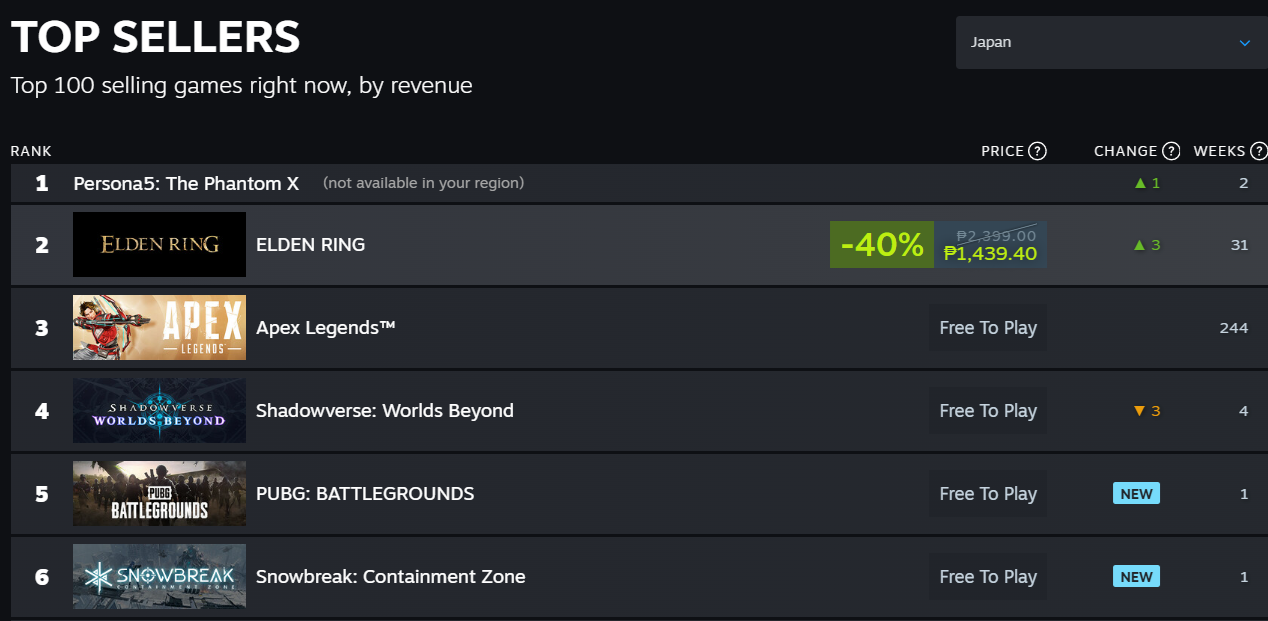Click the PUBG BATTLEGROUNDS logo image
1268x621 pixels.
(159, 493)
